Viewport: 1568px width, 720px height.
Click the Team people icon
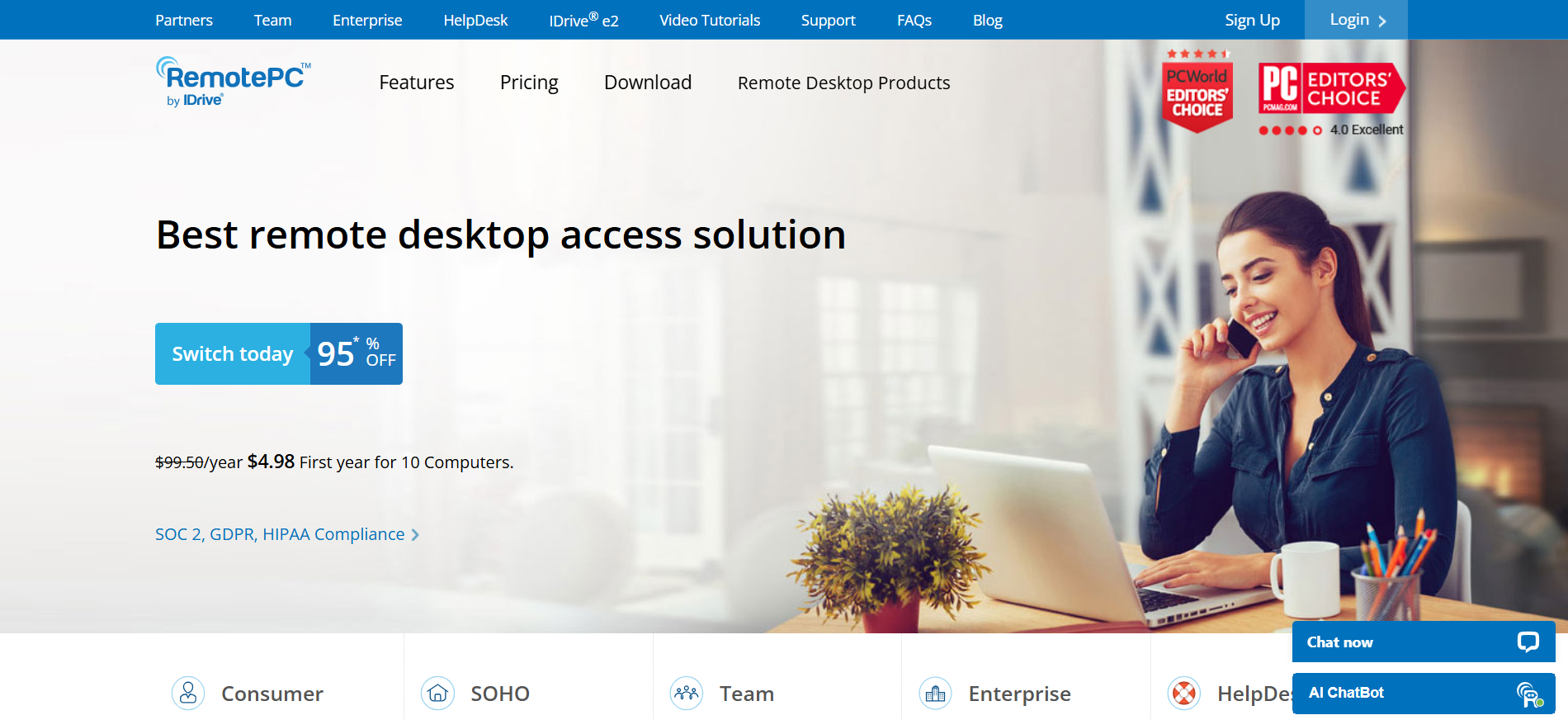tap(686, 693)
